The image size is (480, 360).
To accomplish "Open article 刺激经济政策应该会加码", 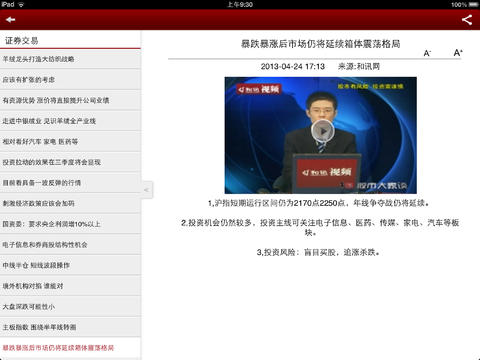I will point(70,203).
